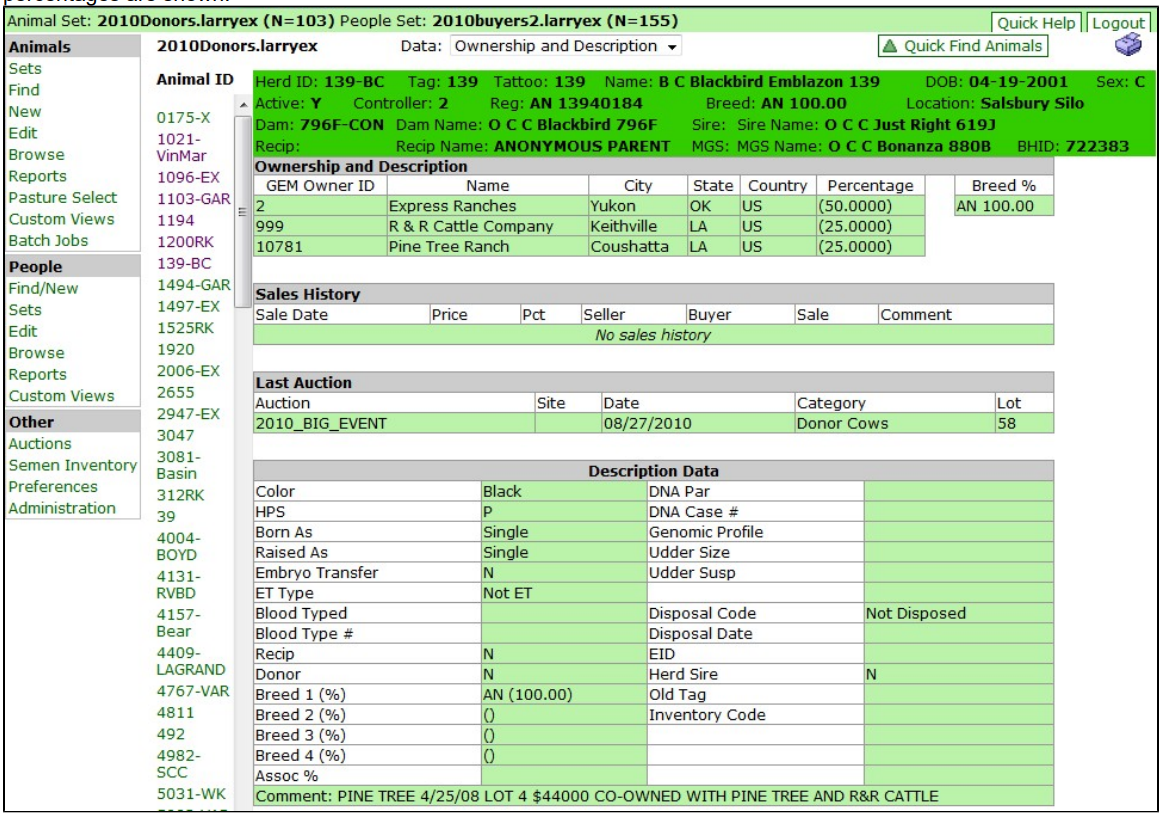The height and width of the screenshot is (819, 1165).
Task: Open Reports under Animals
Action: tap(37, 176)
